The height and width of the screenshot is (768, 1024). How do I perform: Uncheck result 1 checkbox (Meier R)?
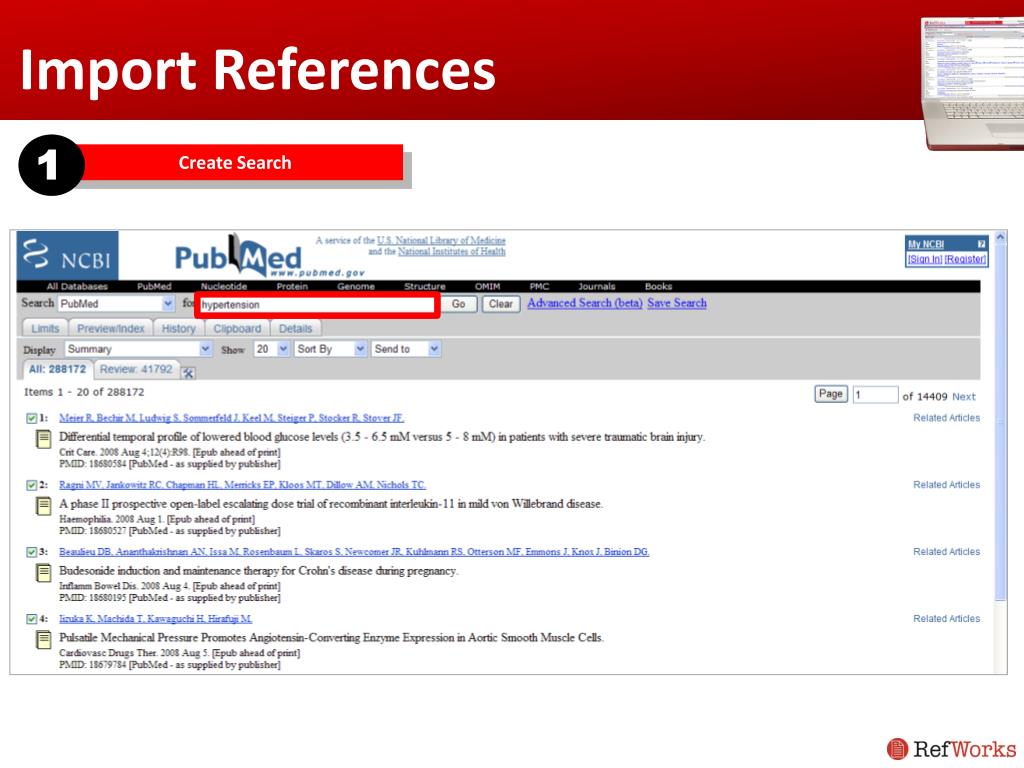pyautogui.click(x=31, y=419)
